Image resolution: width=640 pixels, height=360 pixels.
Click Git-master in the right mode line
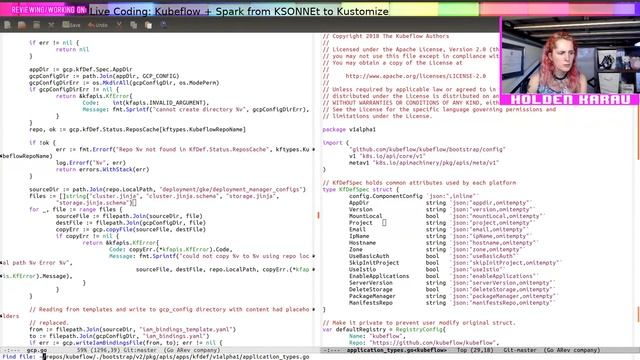520,350
